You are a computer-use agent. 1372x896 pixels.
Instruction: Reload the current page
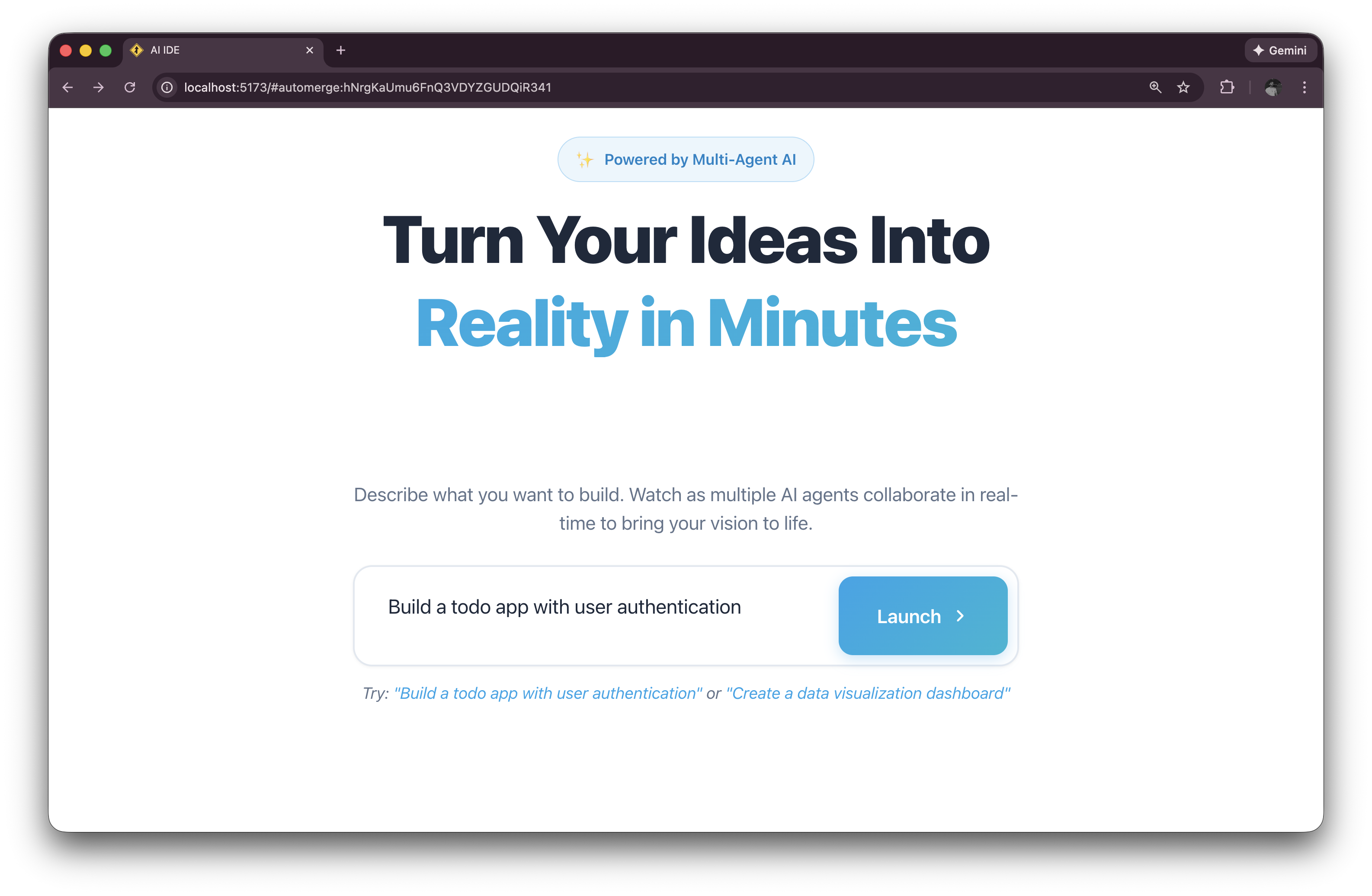(130, 88)
